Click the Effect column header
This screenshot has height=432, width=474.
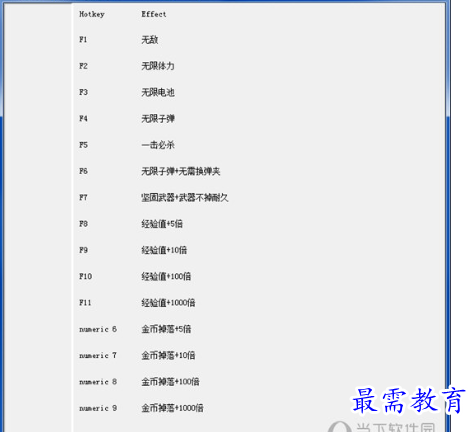point(154,14)
